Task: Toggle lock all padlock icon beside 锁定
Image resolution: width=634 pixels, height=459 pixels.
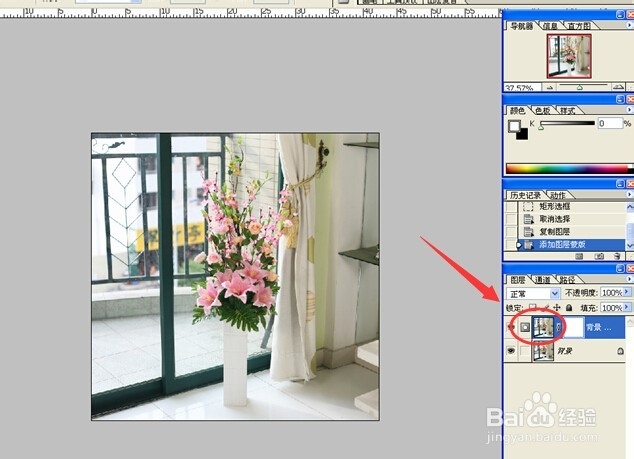Action: pos(569,308)
